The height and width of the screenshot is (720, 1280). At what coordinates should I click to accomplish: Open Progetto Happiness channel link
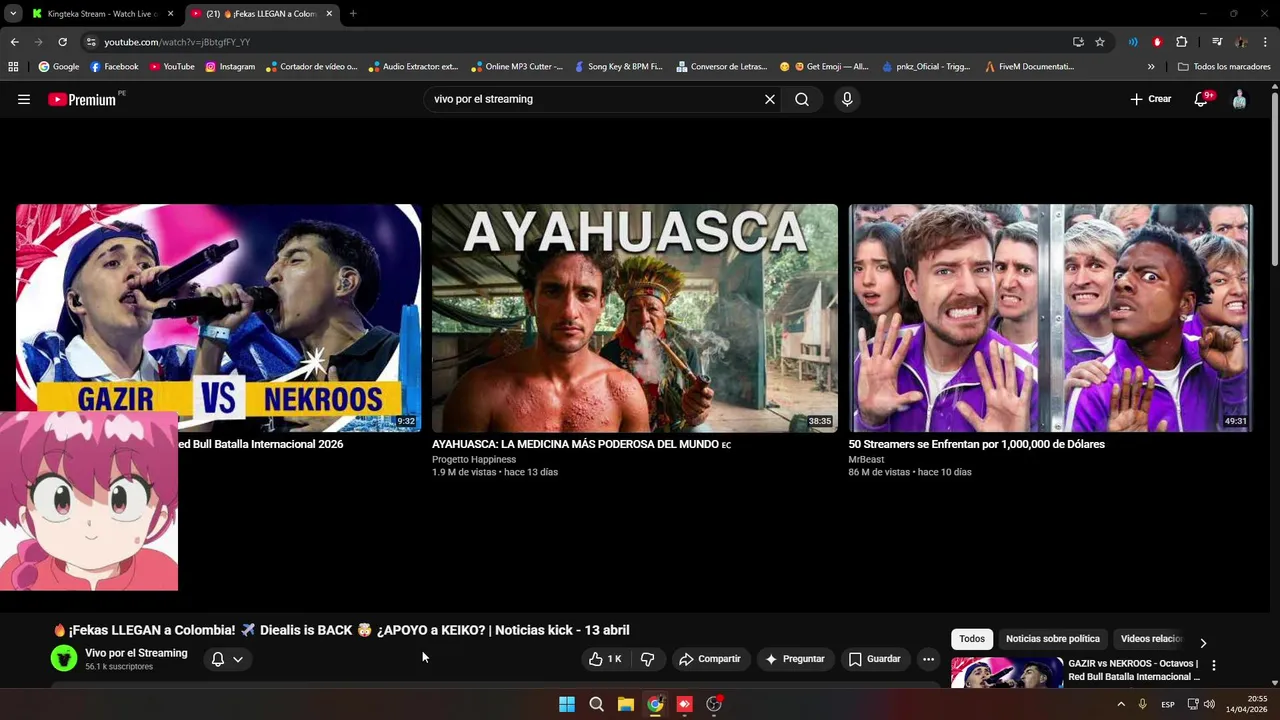pyautogui.click(x=474, y=460)
